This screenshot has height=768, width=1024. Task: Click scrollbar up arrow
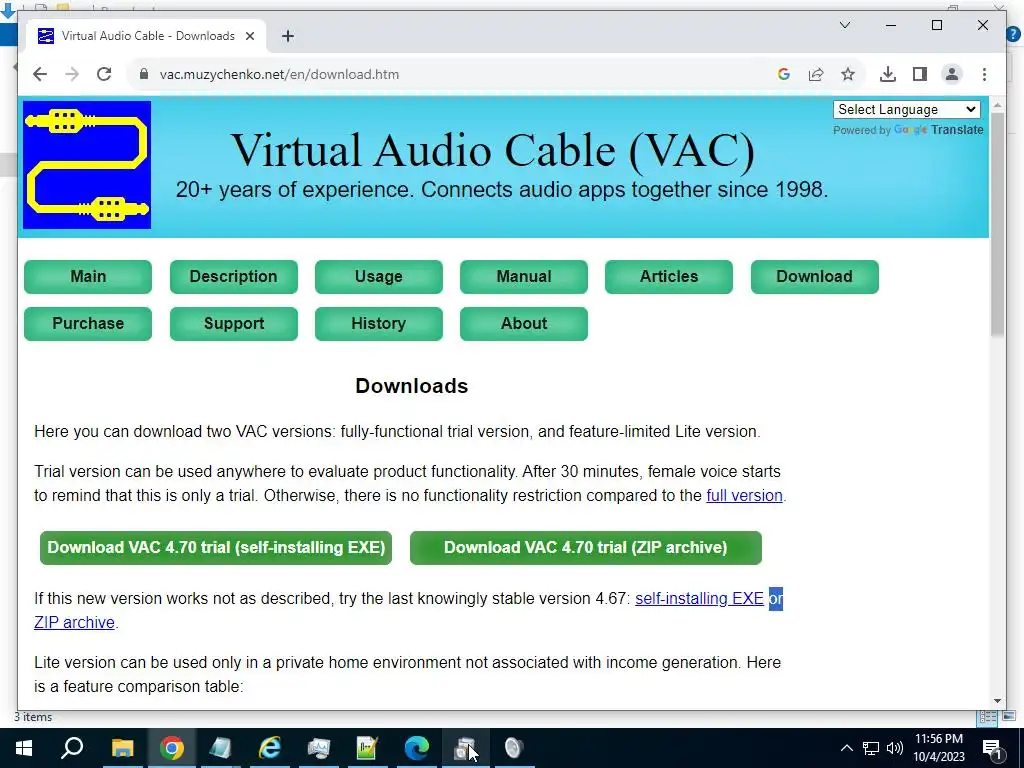[x=997, y=104]
